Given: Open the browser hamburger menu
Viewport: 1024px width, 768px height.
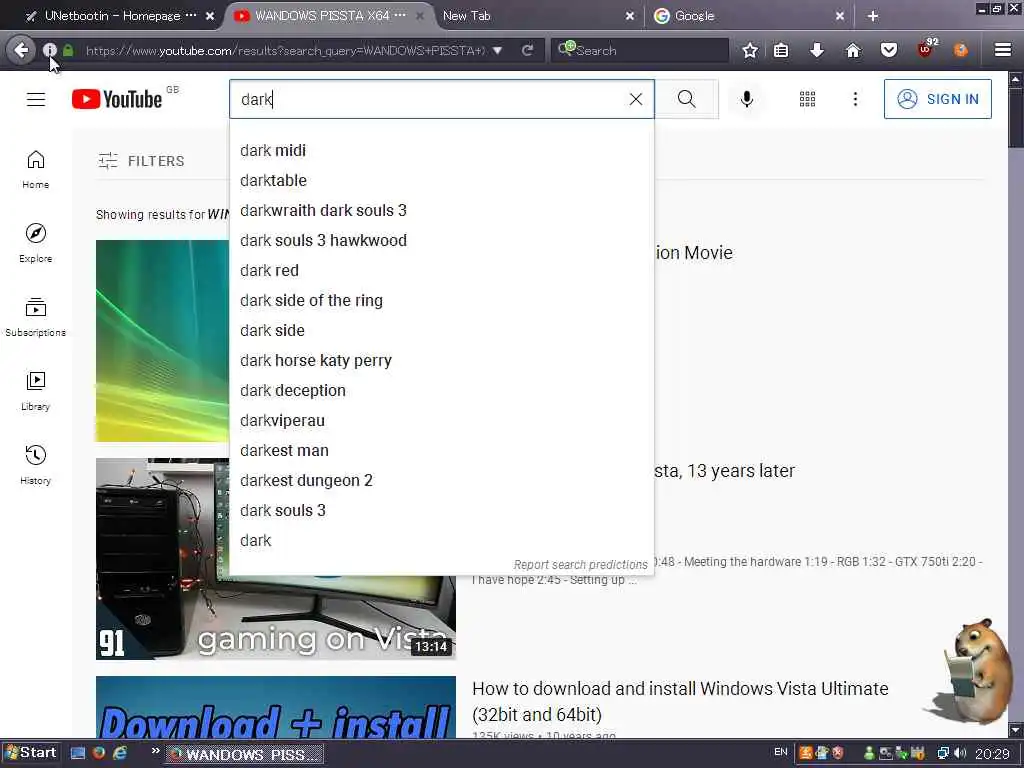Looking at the screenshot, I should click(1003, 50).
